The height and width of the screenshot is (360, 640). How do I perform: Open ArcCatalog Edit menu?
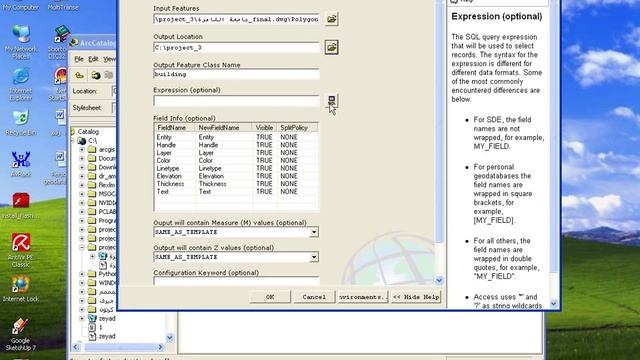[93, 59]
